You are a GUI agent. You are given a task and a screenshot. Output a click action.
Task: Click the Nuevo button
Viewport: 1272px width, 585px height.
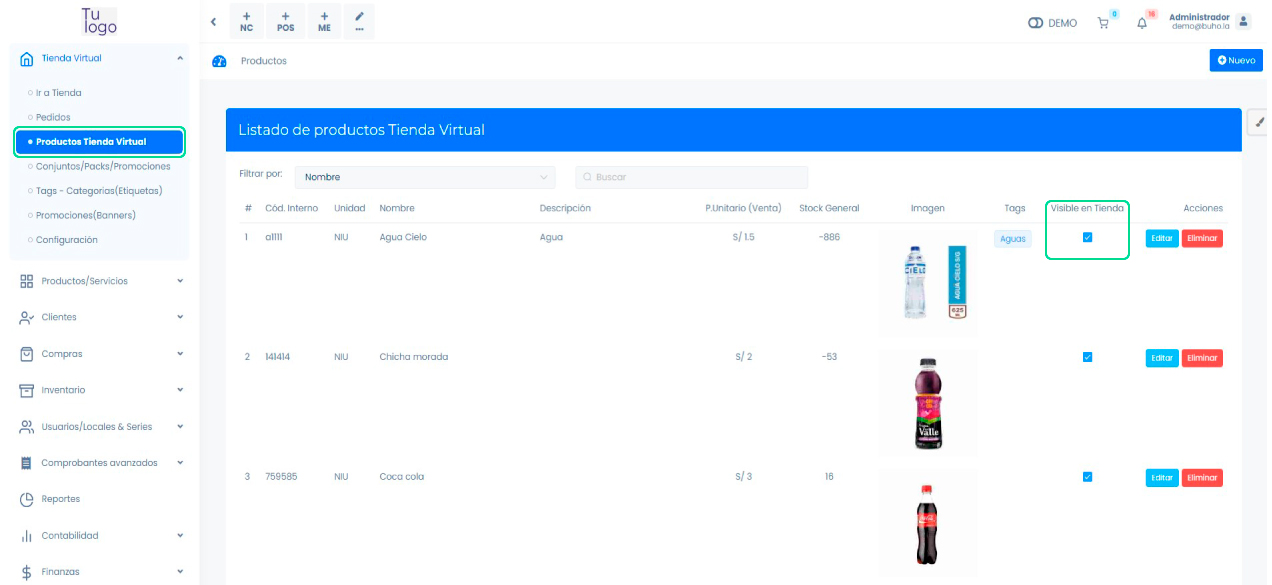pyautogui.click(x=1235, y=61)
